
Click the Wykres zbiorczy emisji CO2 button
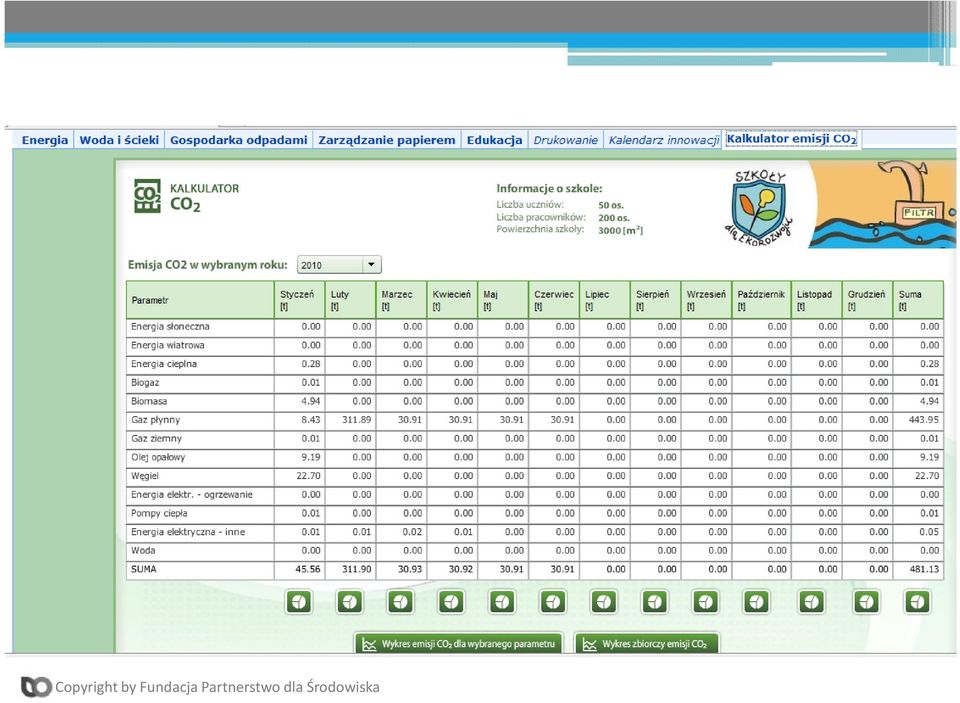647,644
